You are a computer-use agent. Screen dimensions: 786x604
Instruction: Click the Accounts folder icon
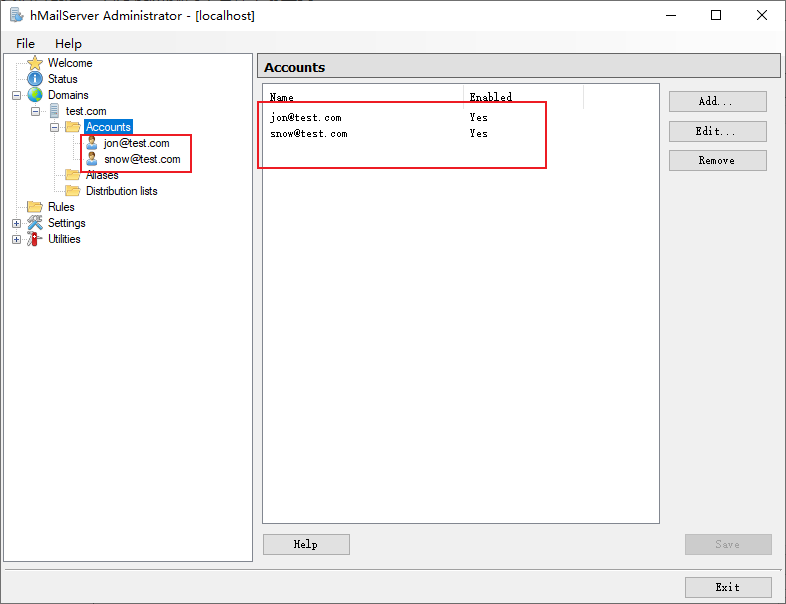click(73, 127)
